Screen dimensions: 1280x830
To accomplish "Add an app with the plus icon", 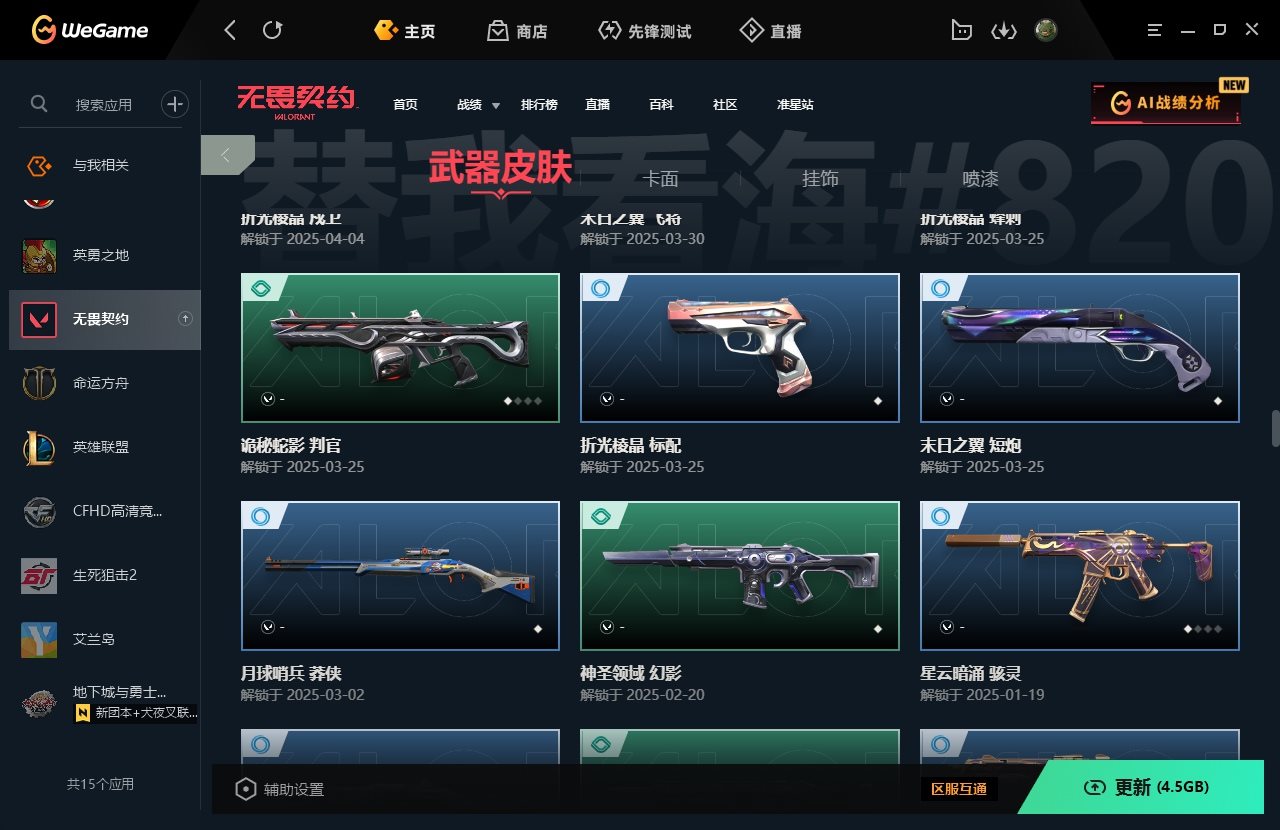I will point(175,103).
